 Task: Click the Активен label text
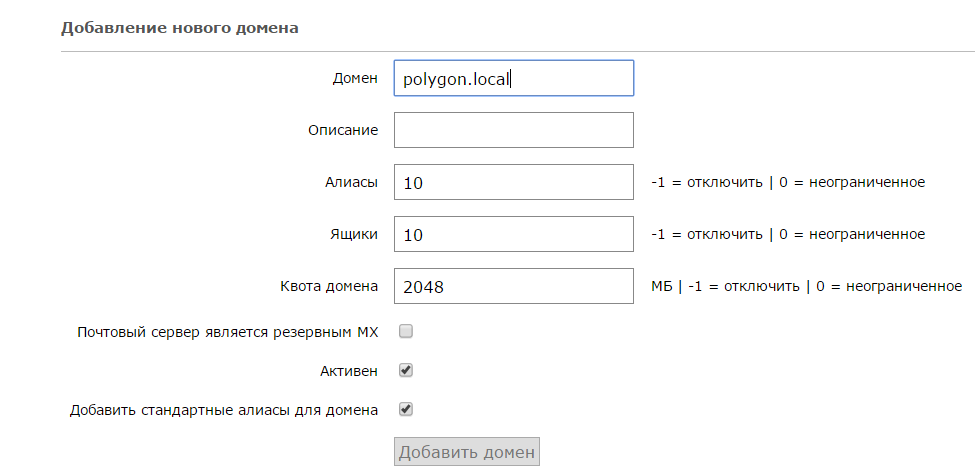coord(349,371)
